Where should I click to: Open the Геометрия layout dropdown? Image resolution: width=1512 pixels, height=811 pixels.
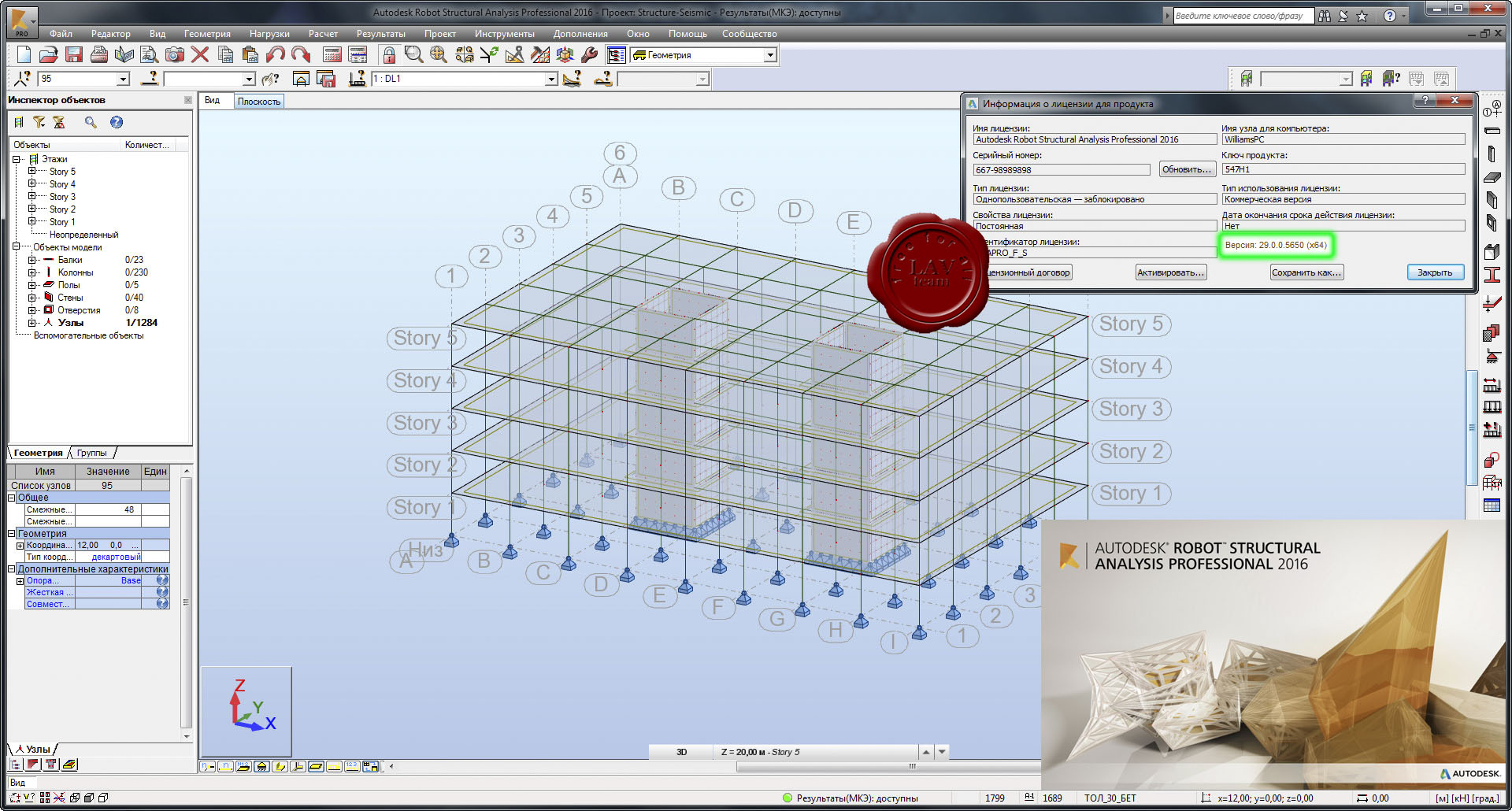[770, 55]
